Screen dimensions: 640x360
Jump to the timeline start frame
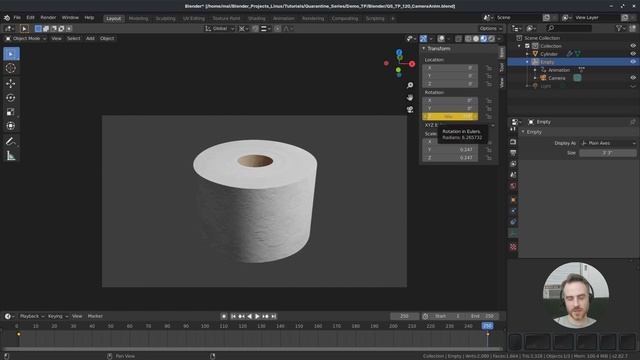click(x=233, y=316)
